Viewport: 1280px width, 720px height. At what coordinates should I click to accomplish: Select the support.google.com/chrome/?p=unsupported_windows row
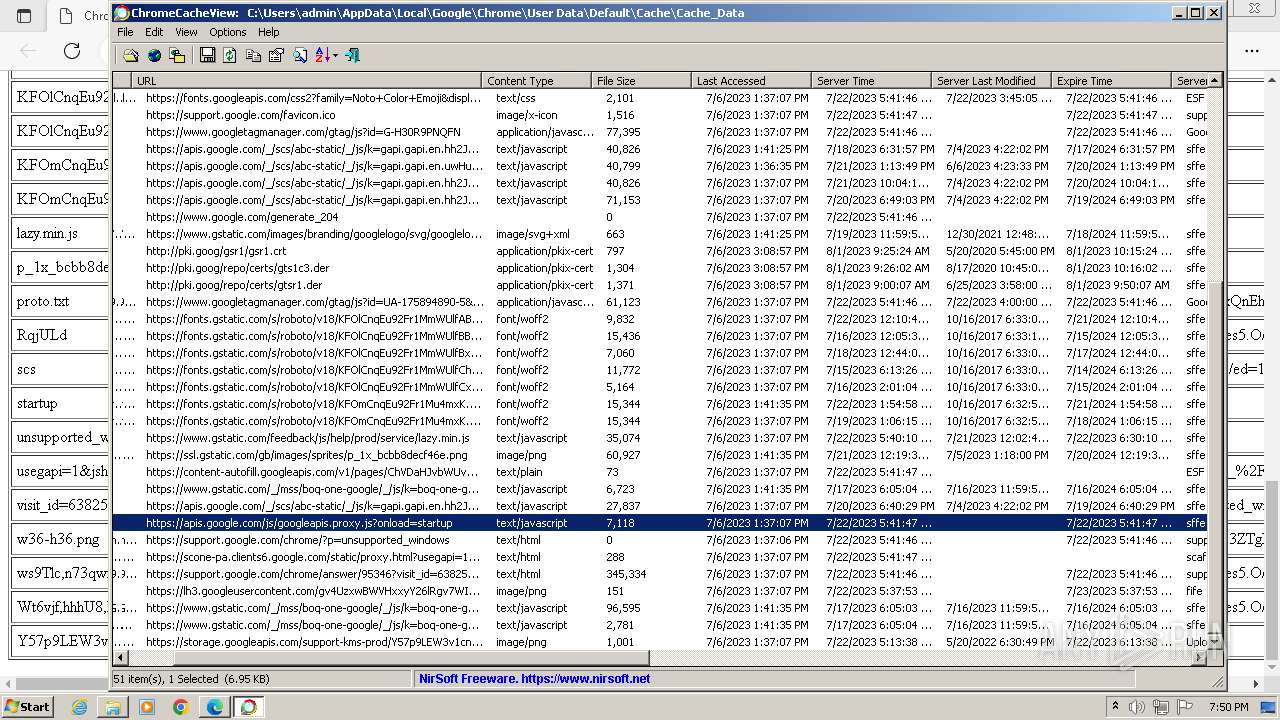pyautogui.click(x=660, y=540)
